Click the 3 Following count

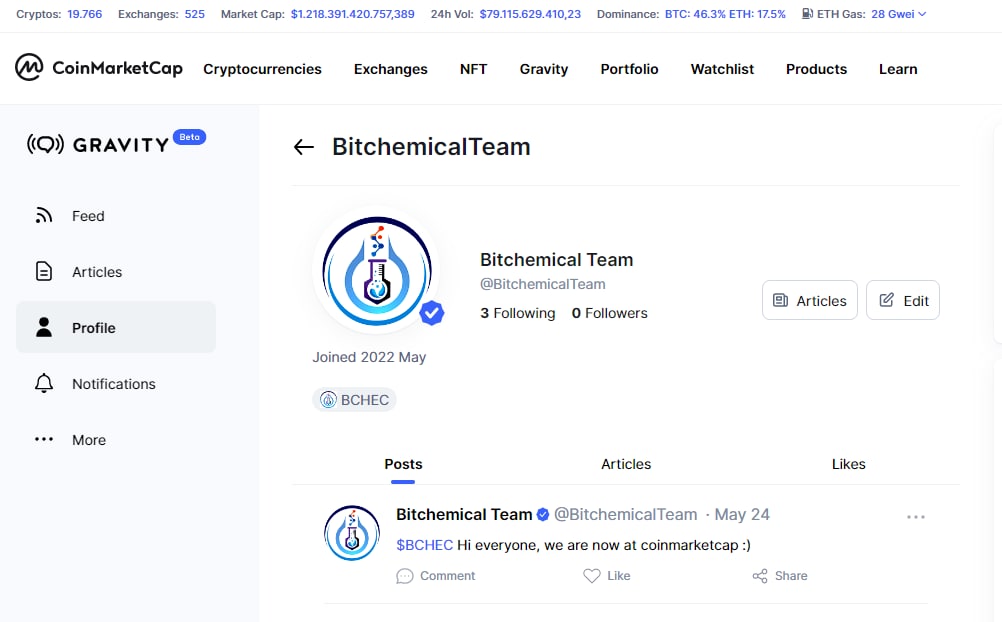pyautogui.click(x=518, y=313)
